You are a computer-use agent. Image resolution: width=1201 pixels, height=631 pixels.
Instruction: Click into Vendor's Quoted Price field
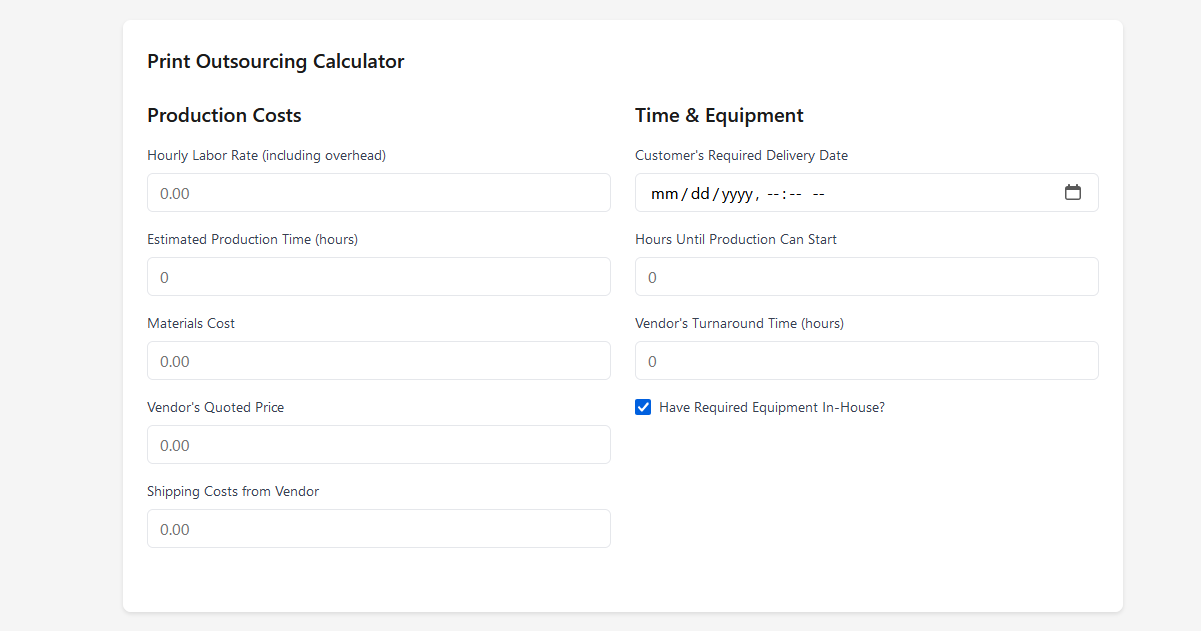pyautogui.click(x=378, y=445)
